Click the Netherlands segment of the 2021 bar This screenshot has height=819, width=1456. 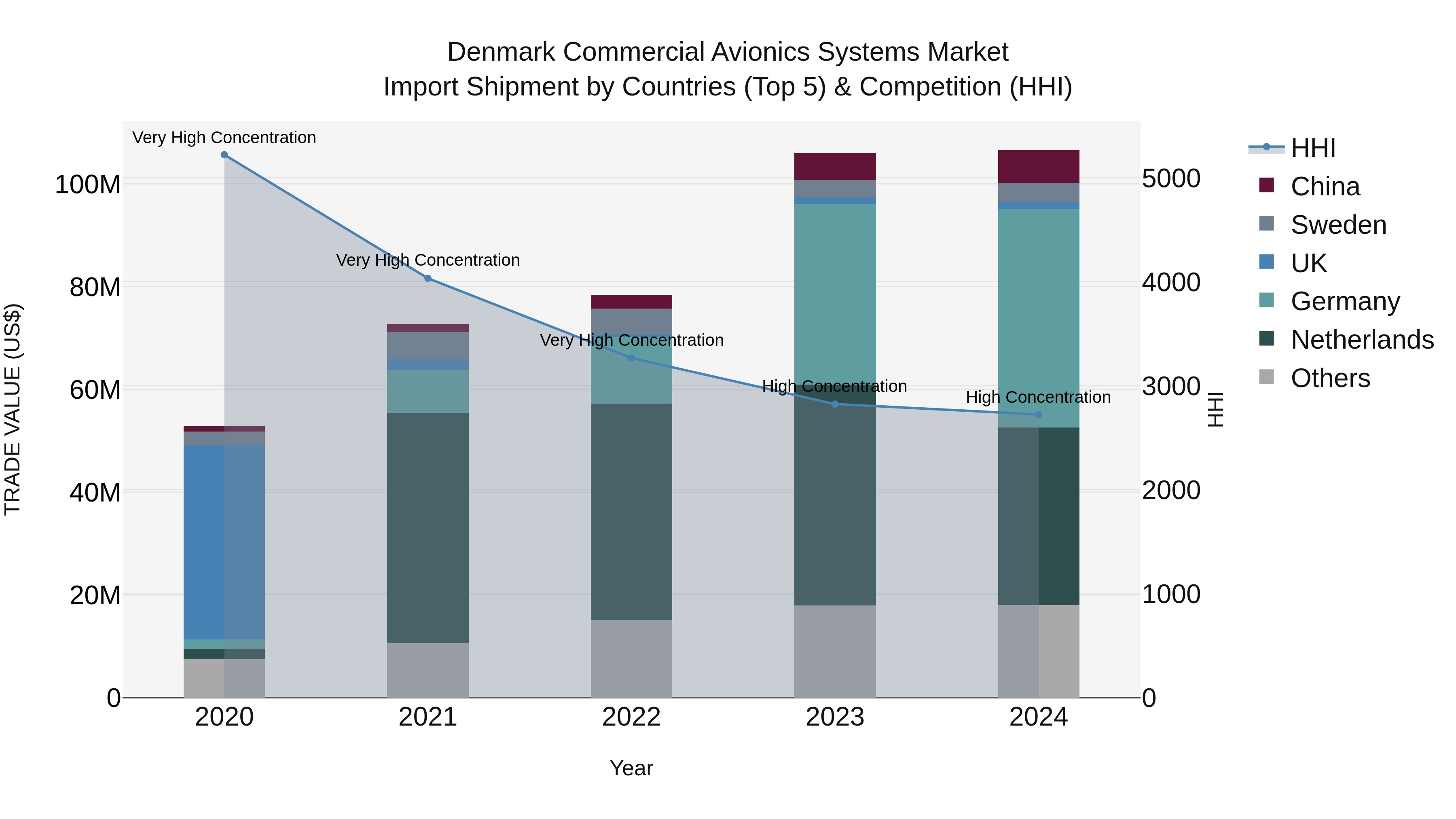[x=428, y=528]
